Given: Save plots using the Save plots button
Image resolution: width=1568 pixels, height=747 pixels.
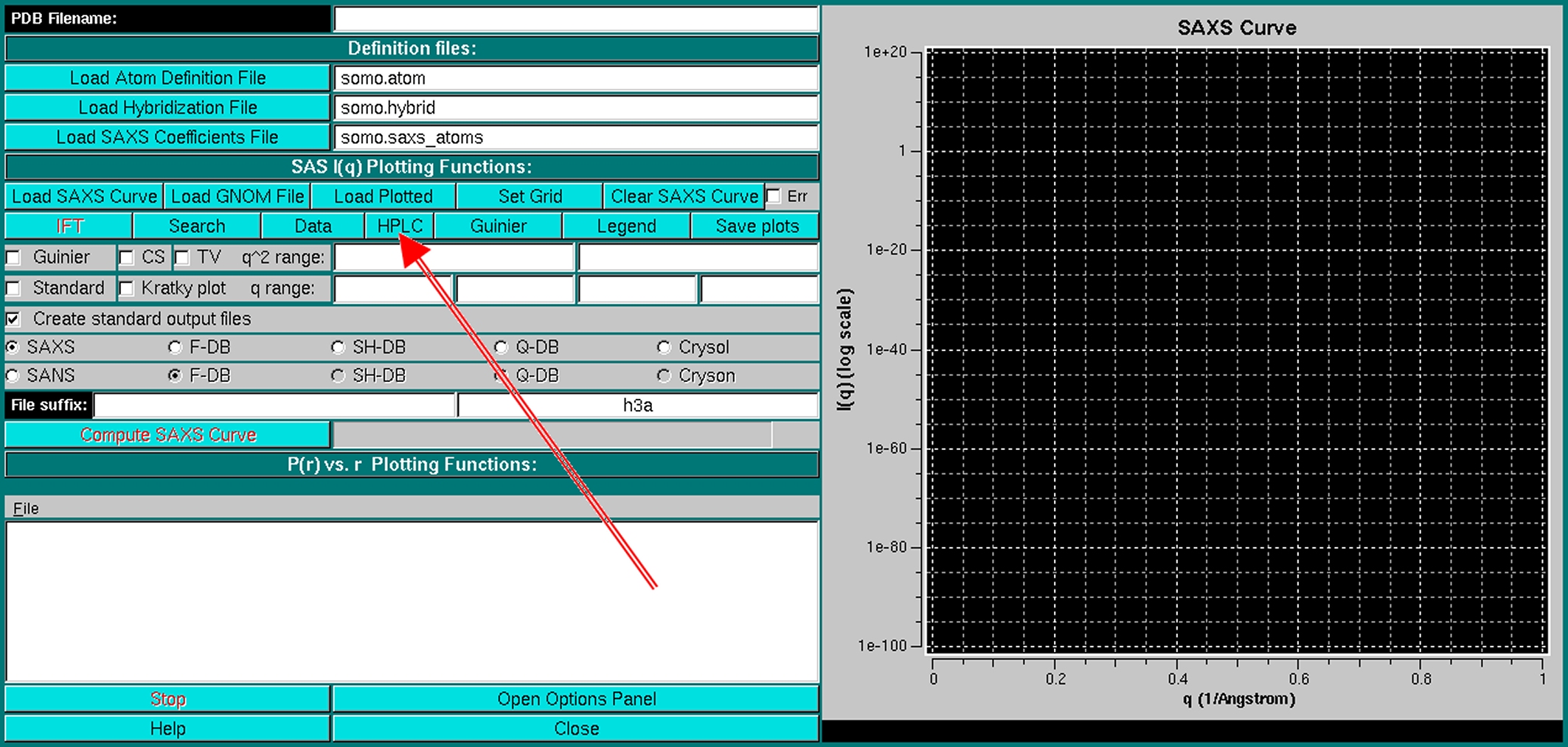Looking at the screenshot, I should [756, 226].
